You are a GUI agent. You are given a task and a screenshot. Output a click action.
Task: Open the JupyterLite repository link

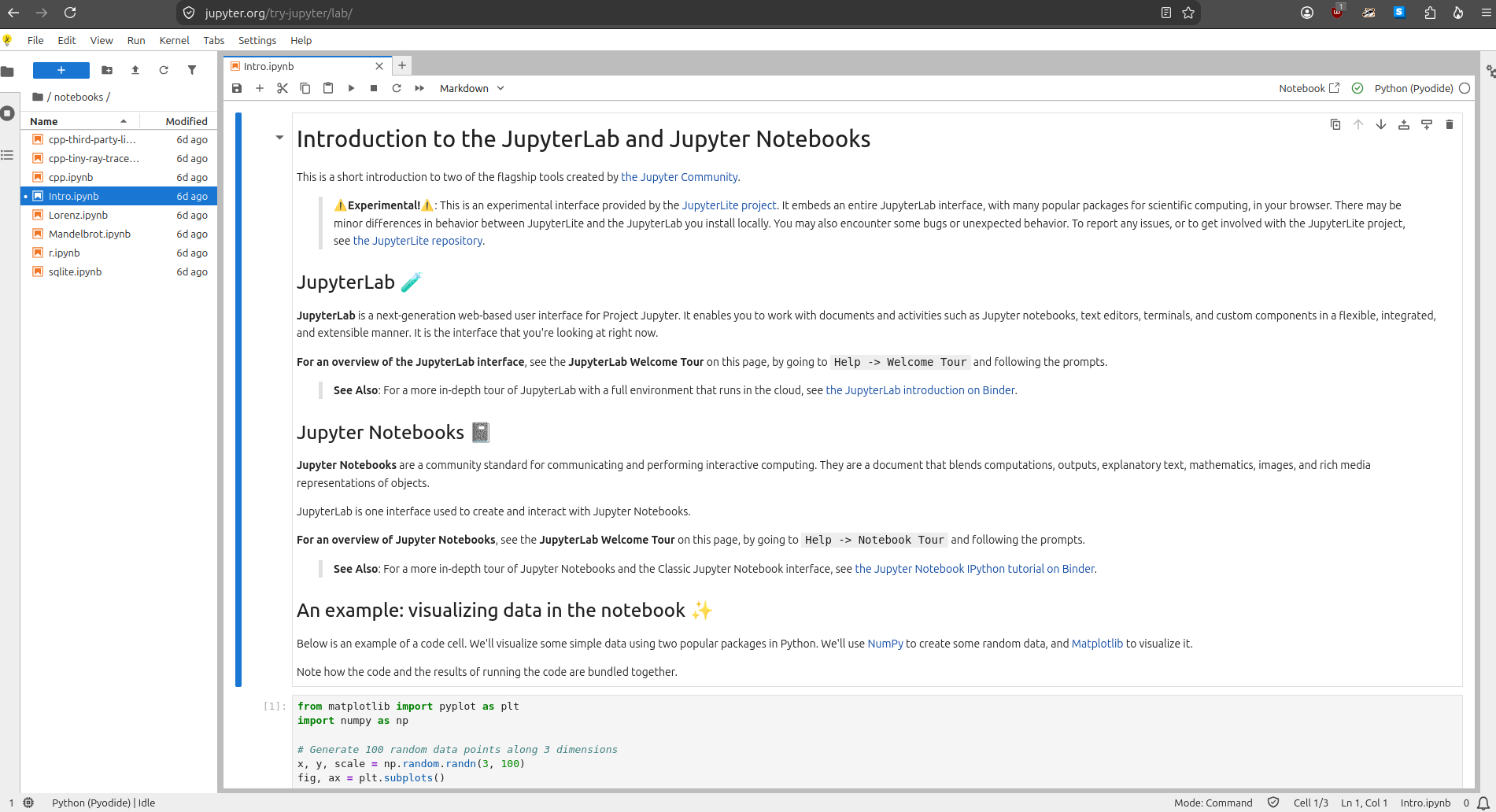(418, 241)
